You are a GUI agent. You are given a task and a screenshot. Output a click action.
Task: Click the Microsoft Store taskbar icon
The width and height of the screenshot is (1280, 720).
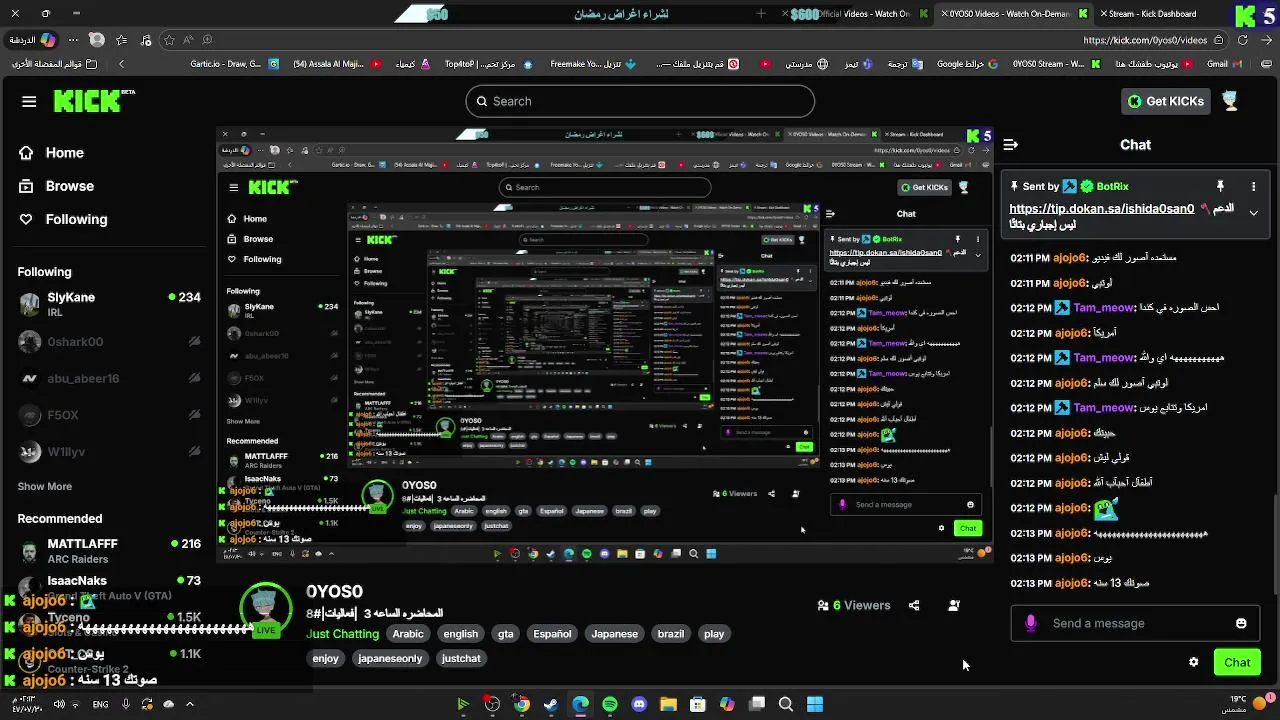tap(698, 704)
